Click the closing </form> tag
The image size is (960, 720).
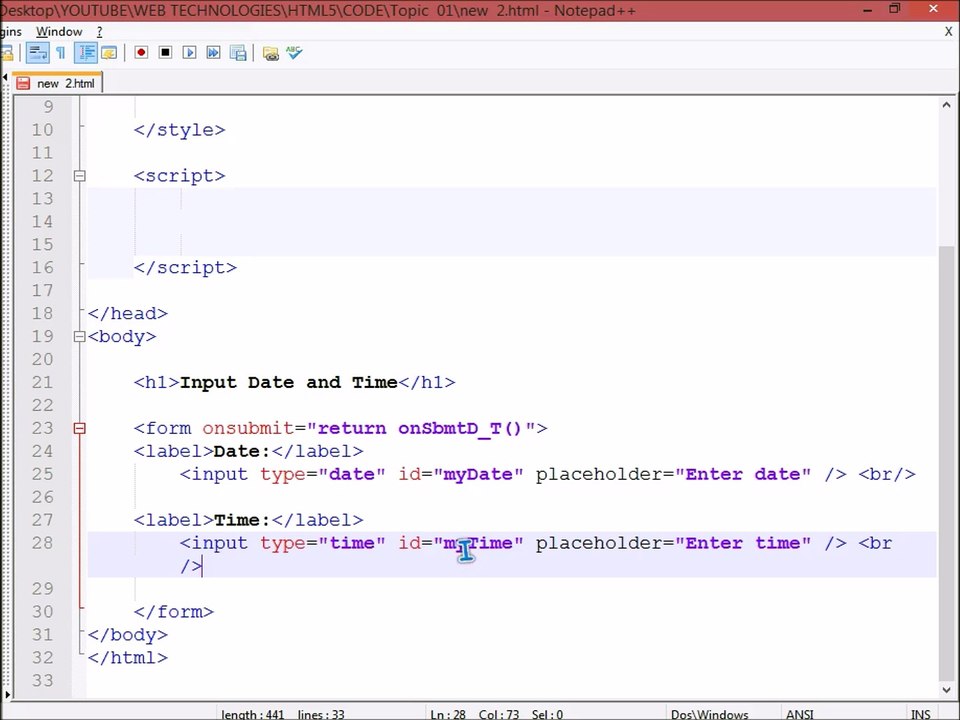174,612
